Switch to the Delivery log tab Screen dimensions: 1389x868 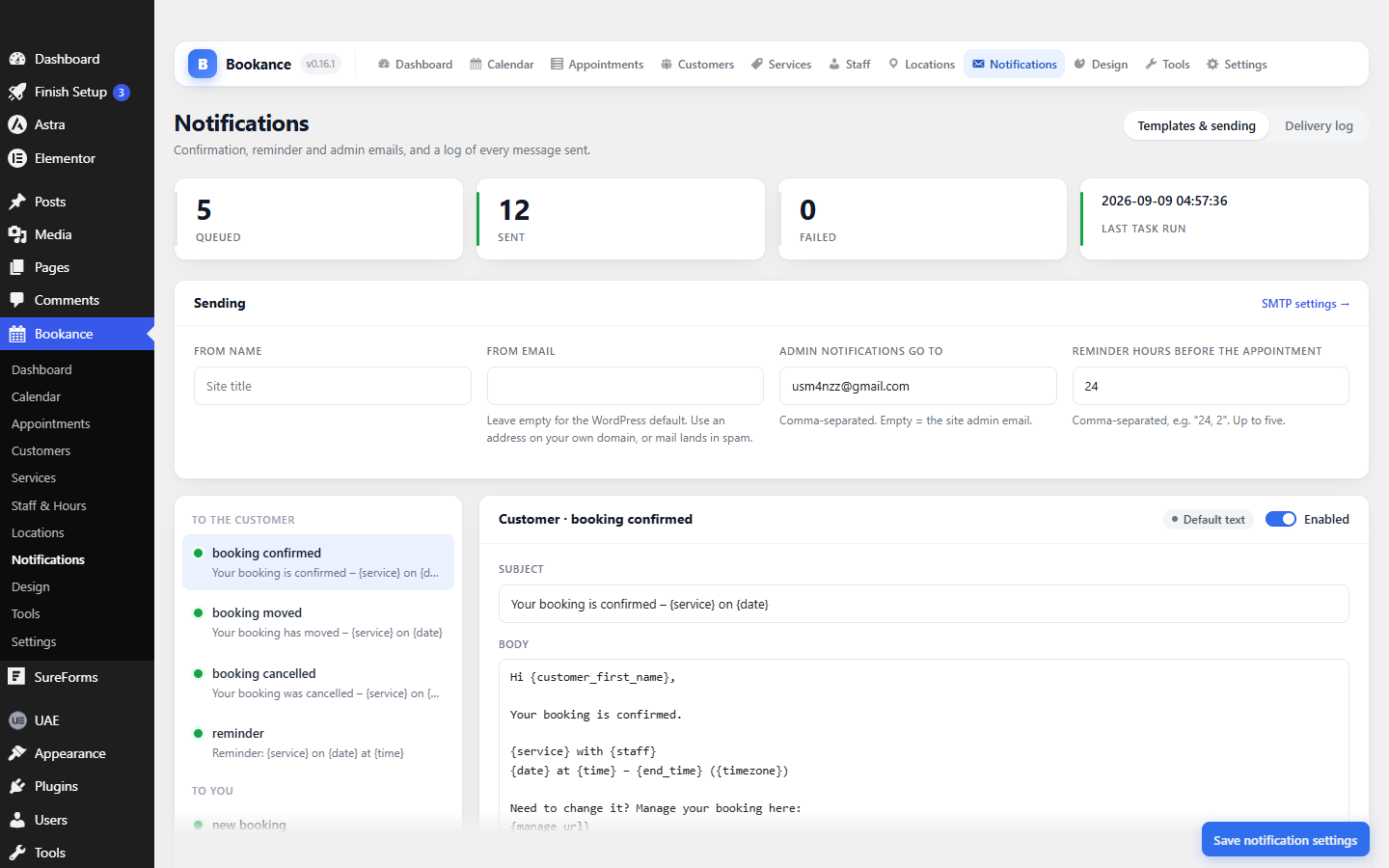(x=1319, y=125)
